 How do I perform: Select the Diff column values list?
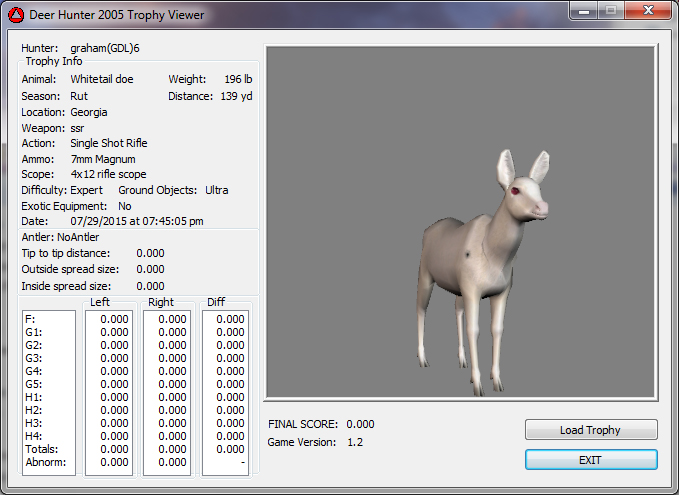click(x=225, y=390)
